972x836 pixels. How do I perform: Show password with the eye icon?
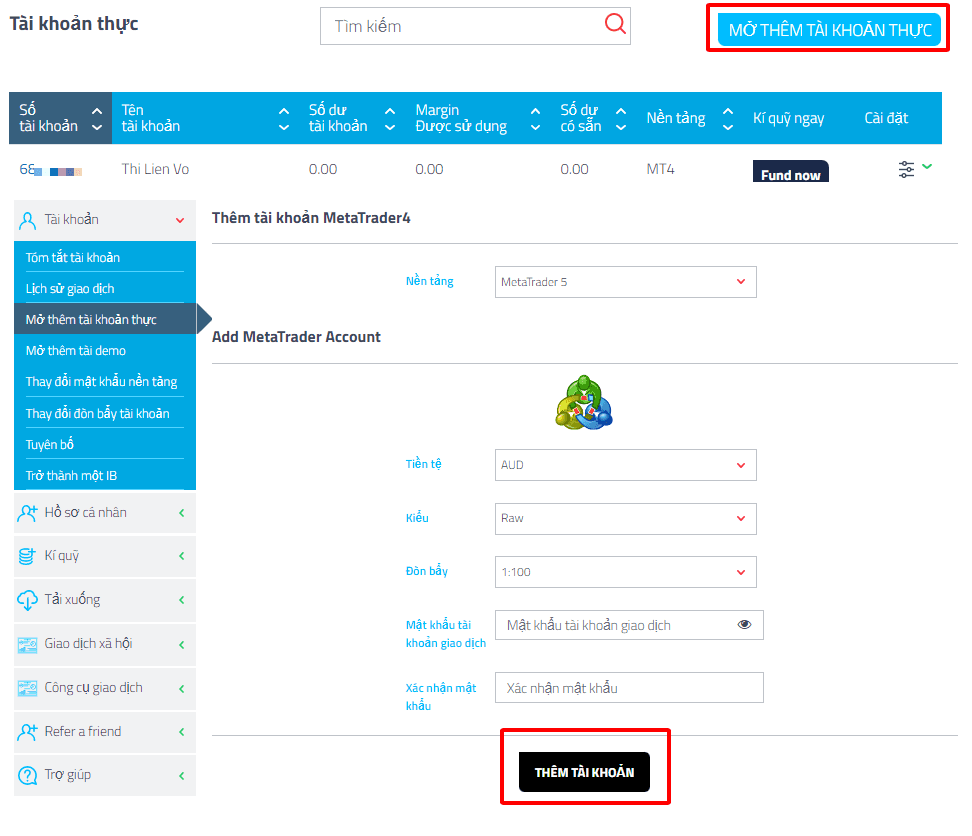point(744,624)
